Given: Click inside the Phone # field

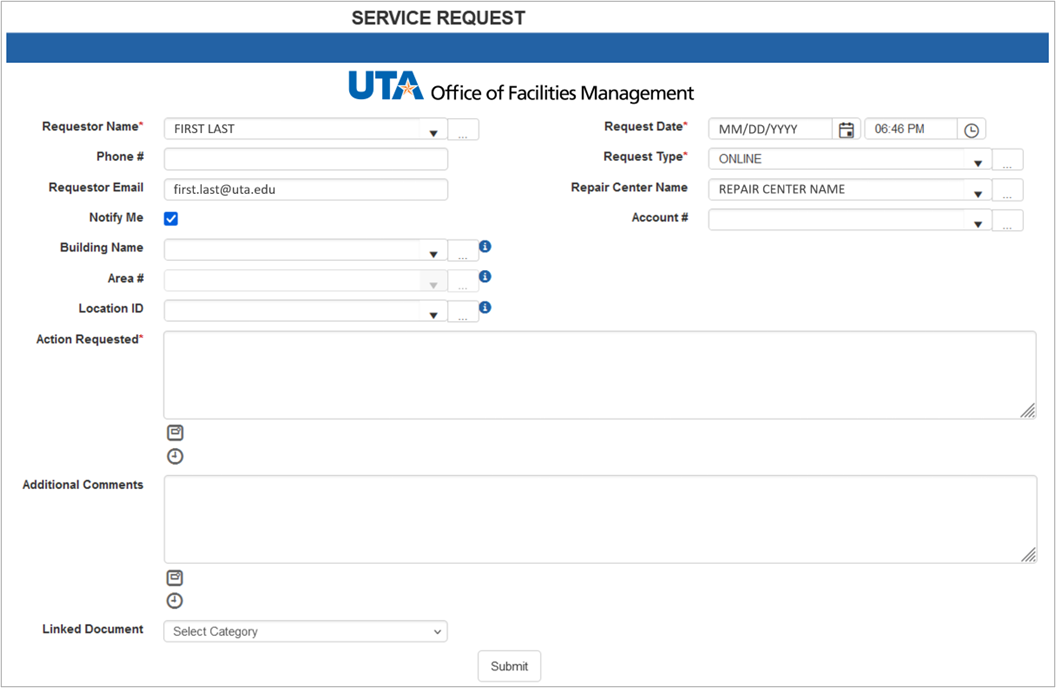Looking at the screenshot, I should pos(305,158).
